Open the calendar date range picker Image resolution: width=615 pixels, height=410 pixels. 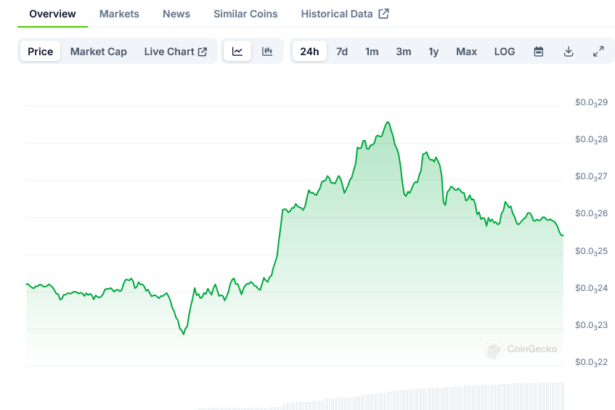pyautogui.click(x=538, y=51)
